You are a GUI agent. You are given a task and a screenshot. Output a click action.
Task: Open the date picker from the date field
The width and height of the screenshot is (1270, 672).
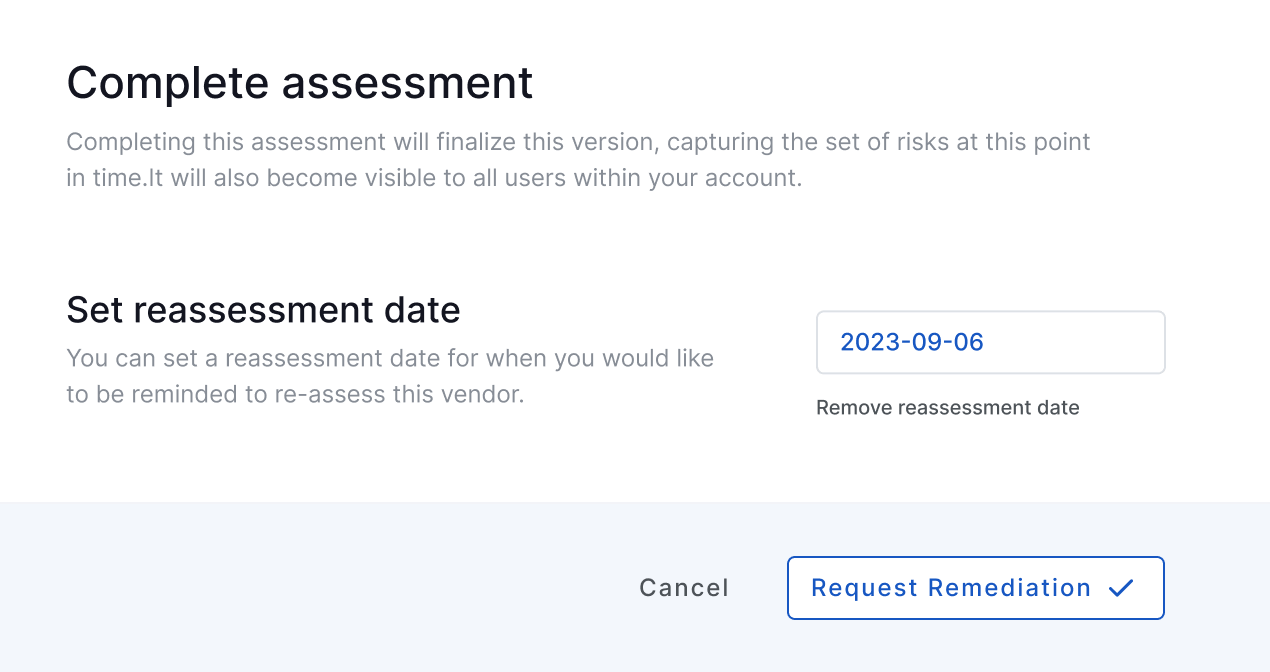coord(991,342)
